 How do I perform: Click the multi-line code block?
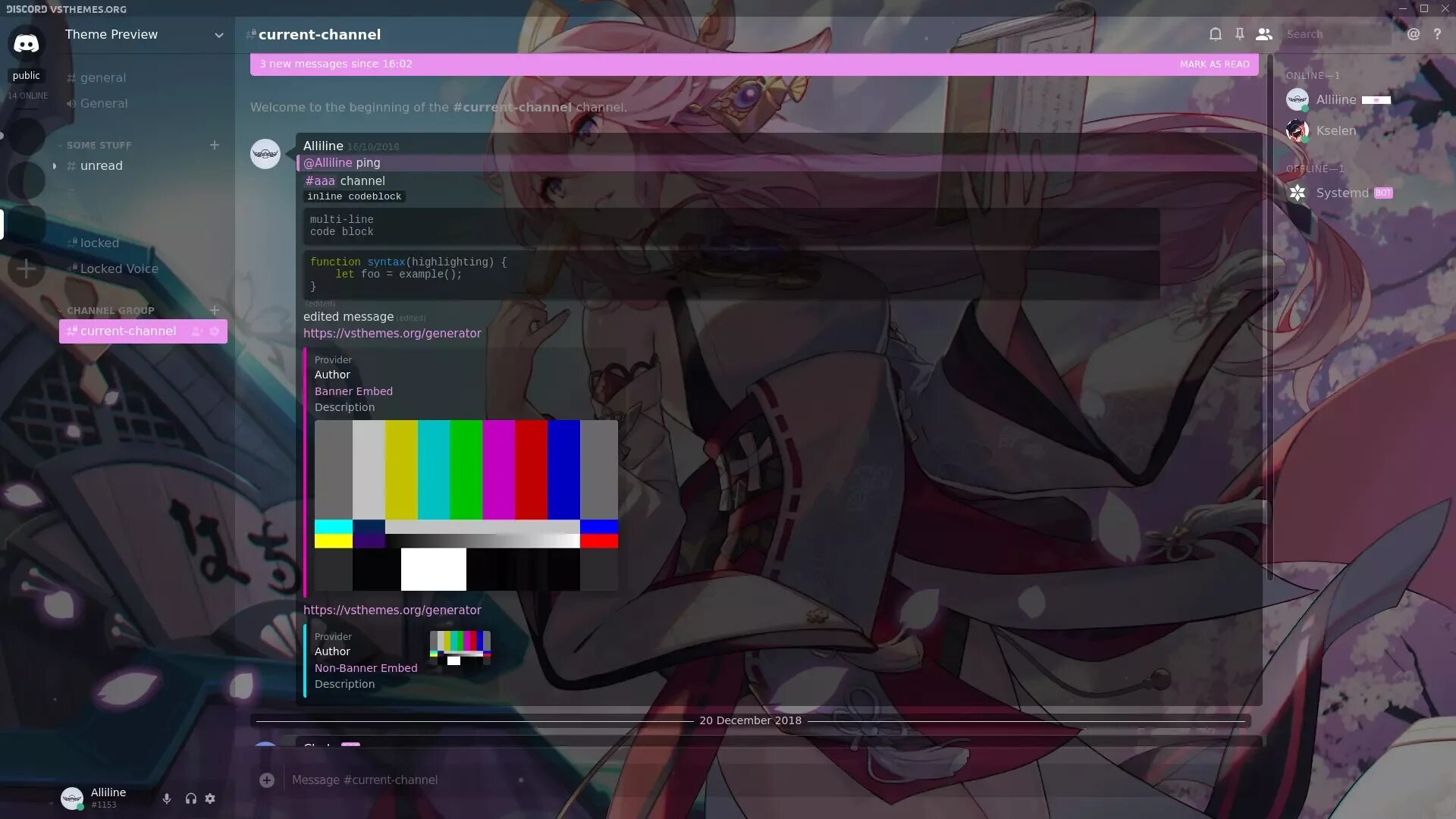click(x=732, y=226)
